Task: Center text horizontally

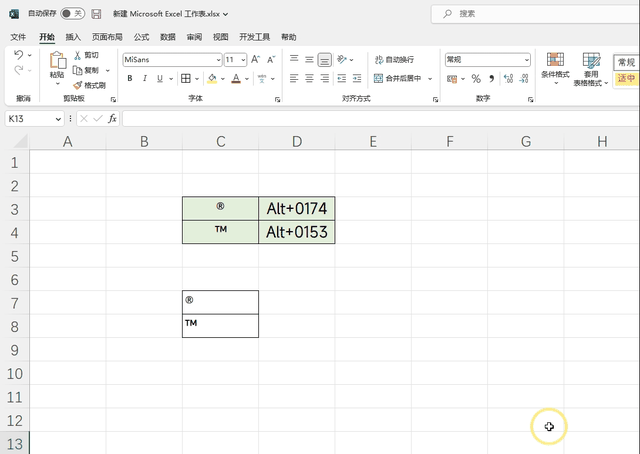Action: (x=309, y=78)
